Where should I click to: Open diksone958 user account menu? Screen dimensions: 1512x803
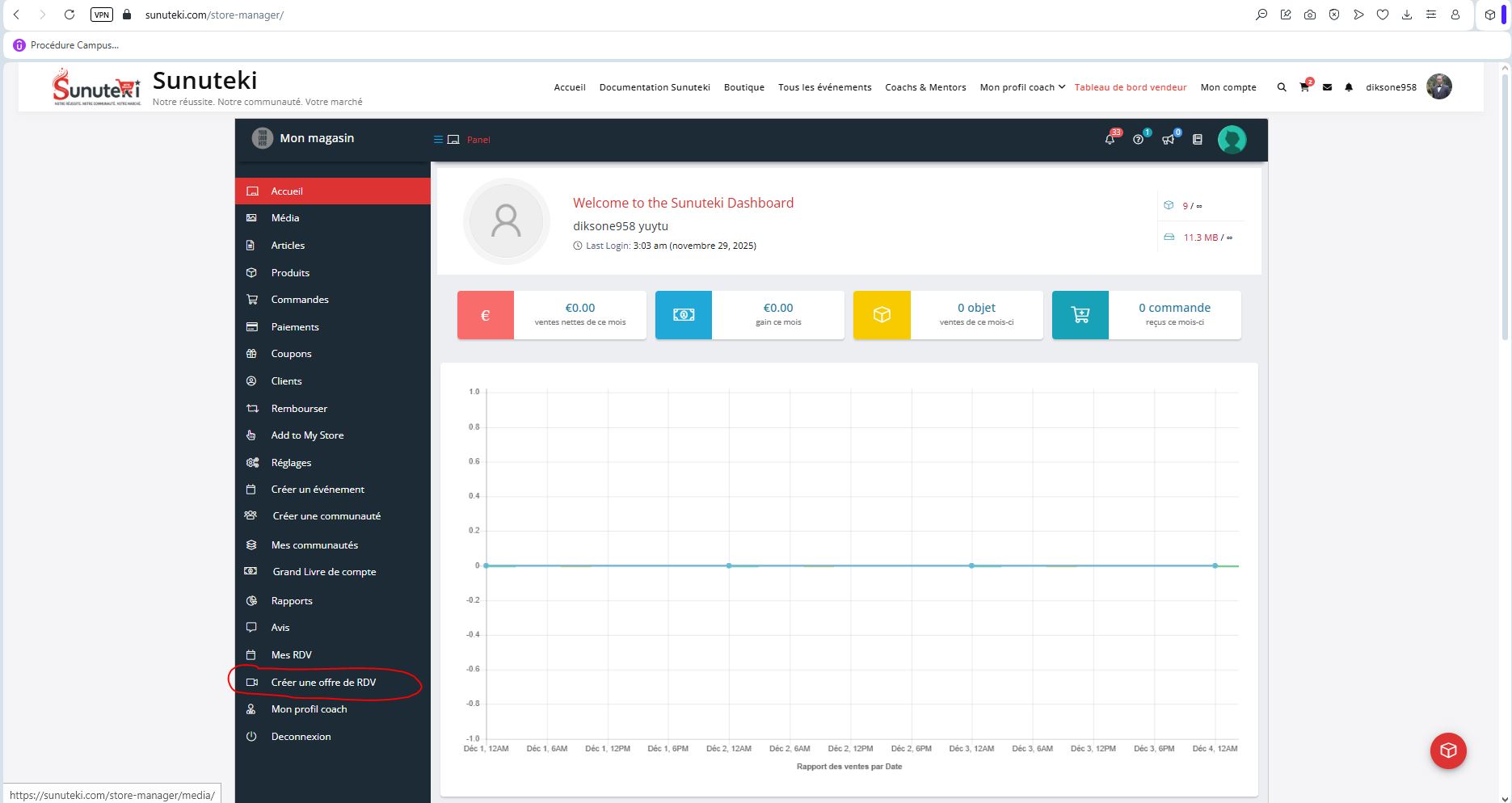click(x=1391, y=87)
